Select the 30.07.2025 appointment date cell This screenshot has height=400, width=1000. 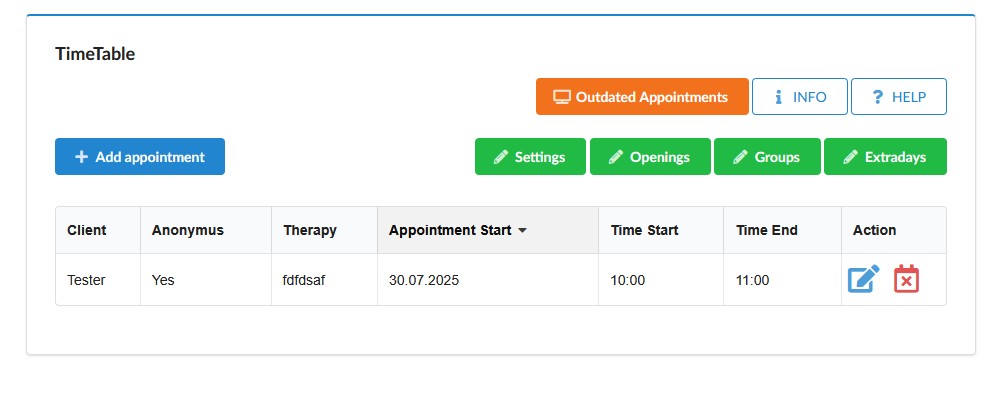tap(488, 280)
